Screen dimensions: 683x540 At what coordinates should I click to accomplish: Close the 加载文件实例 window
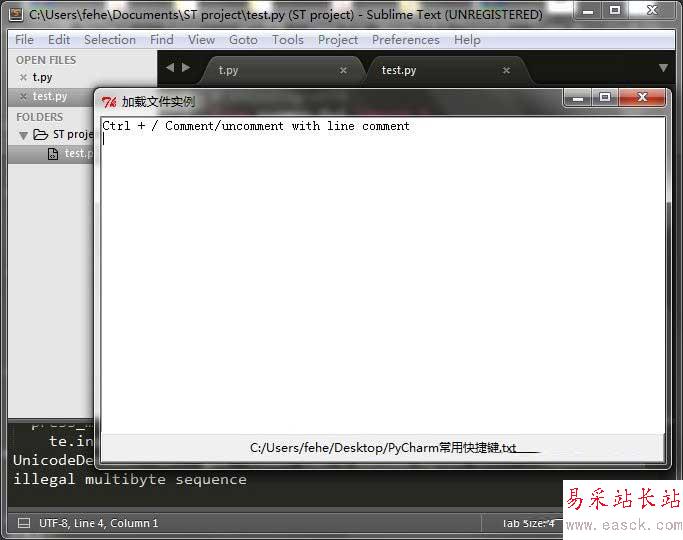[x=642, y=98]
